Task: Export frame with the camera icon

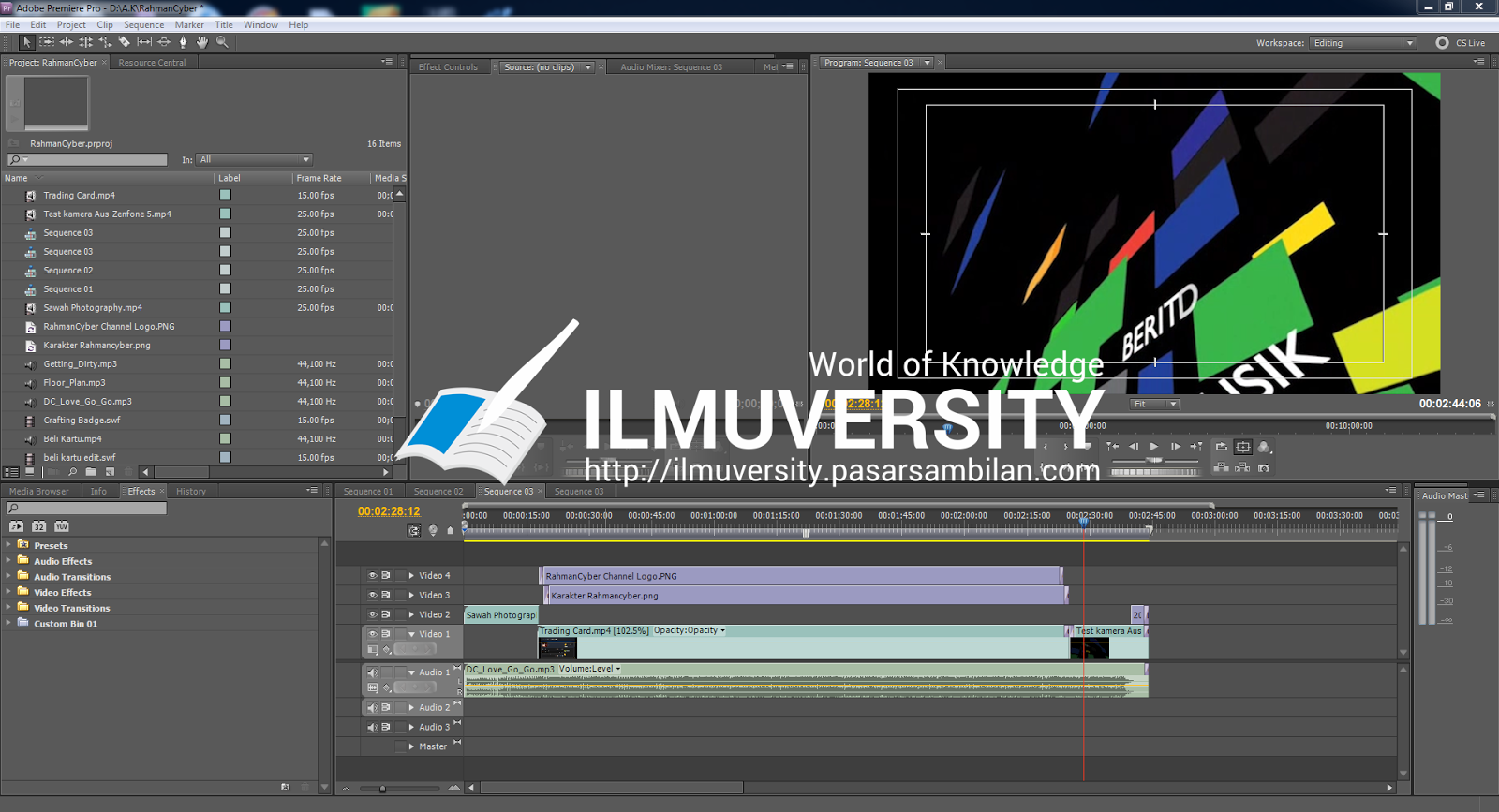Action: point(1264,468)
